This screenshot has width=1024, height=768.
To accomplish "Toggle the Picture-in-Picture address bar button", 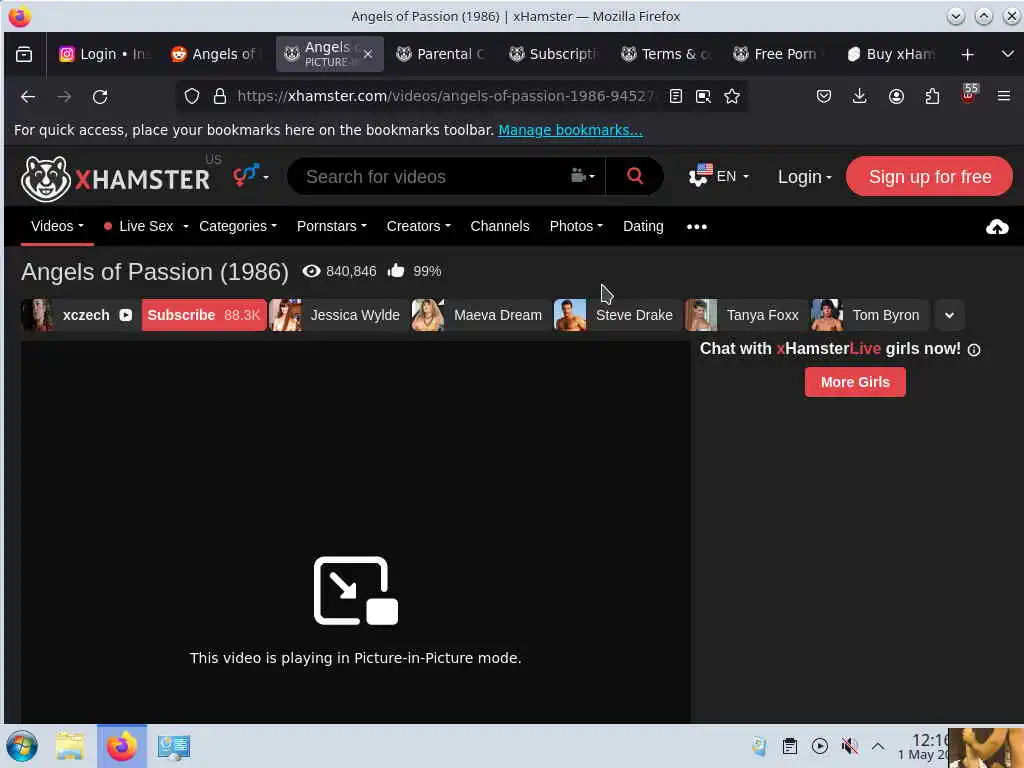I will click(703, 96).
